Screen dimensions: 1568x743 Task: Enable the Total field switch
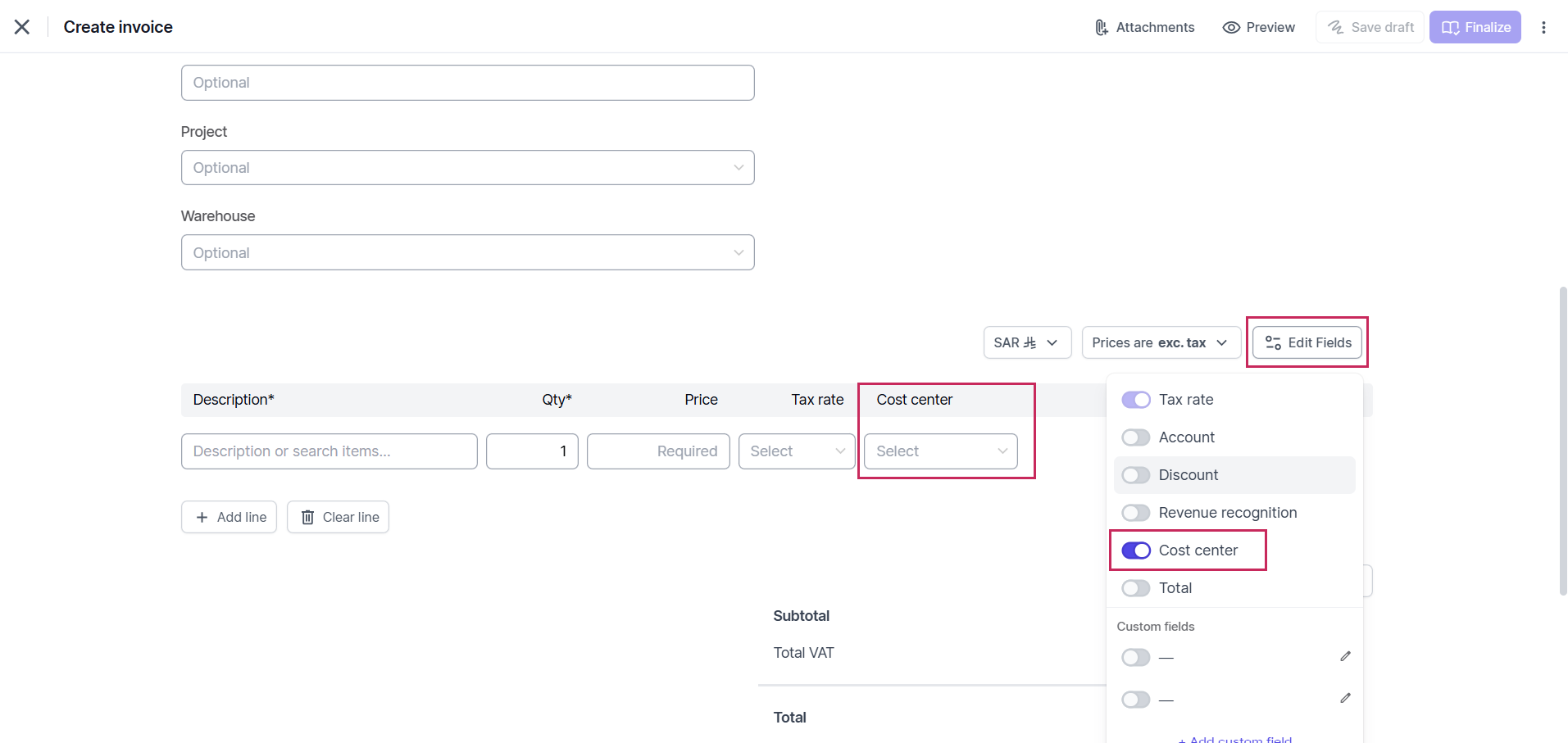(1136, 588)
